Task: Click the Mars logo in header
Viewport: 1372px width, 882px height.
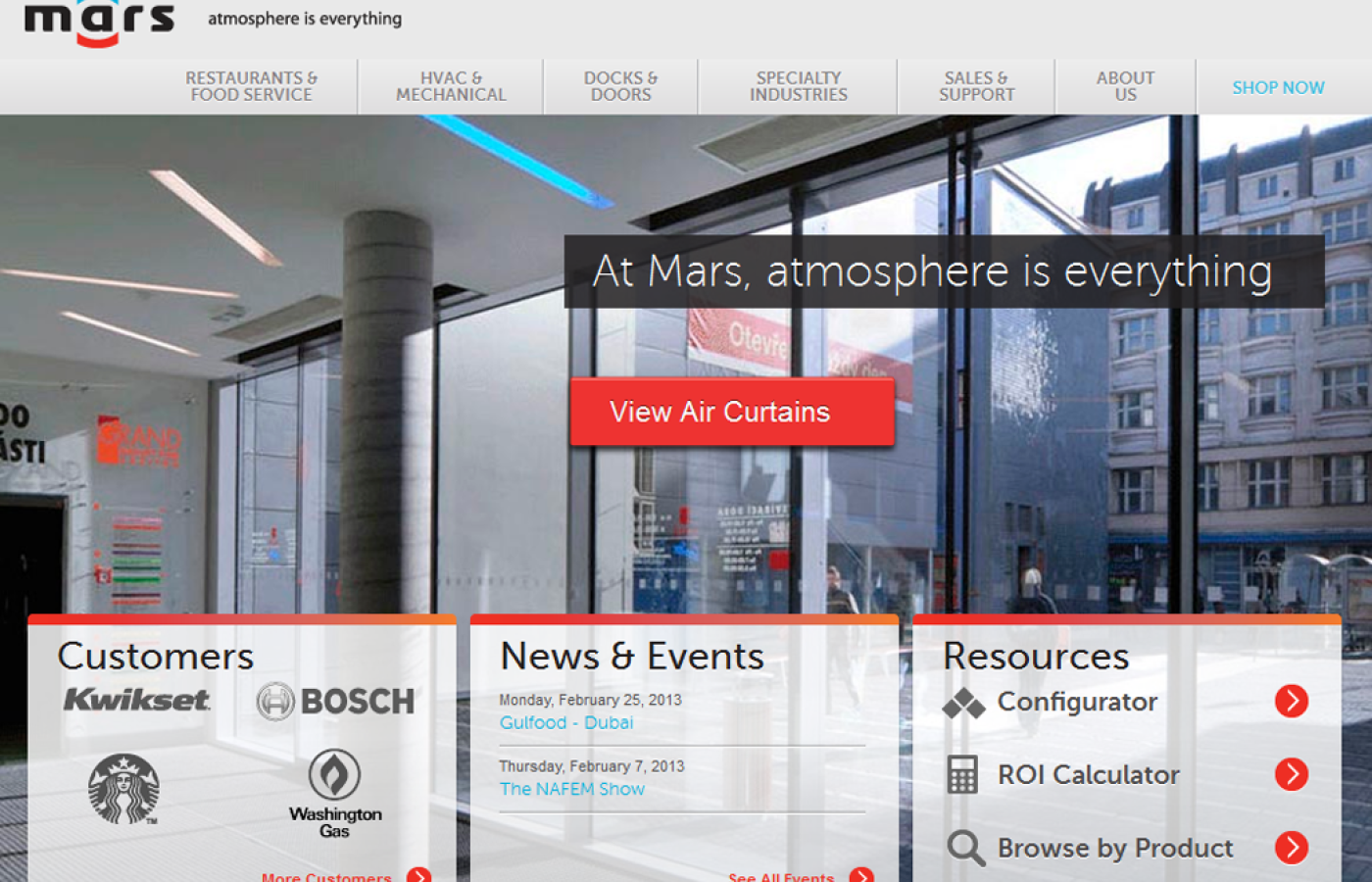Action: pos(99,22)
